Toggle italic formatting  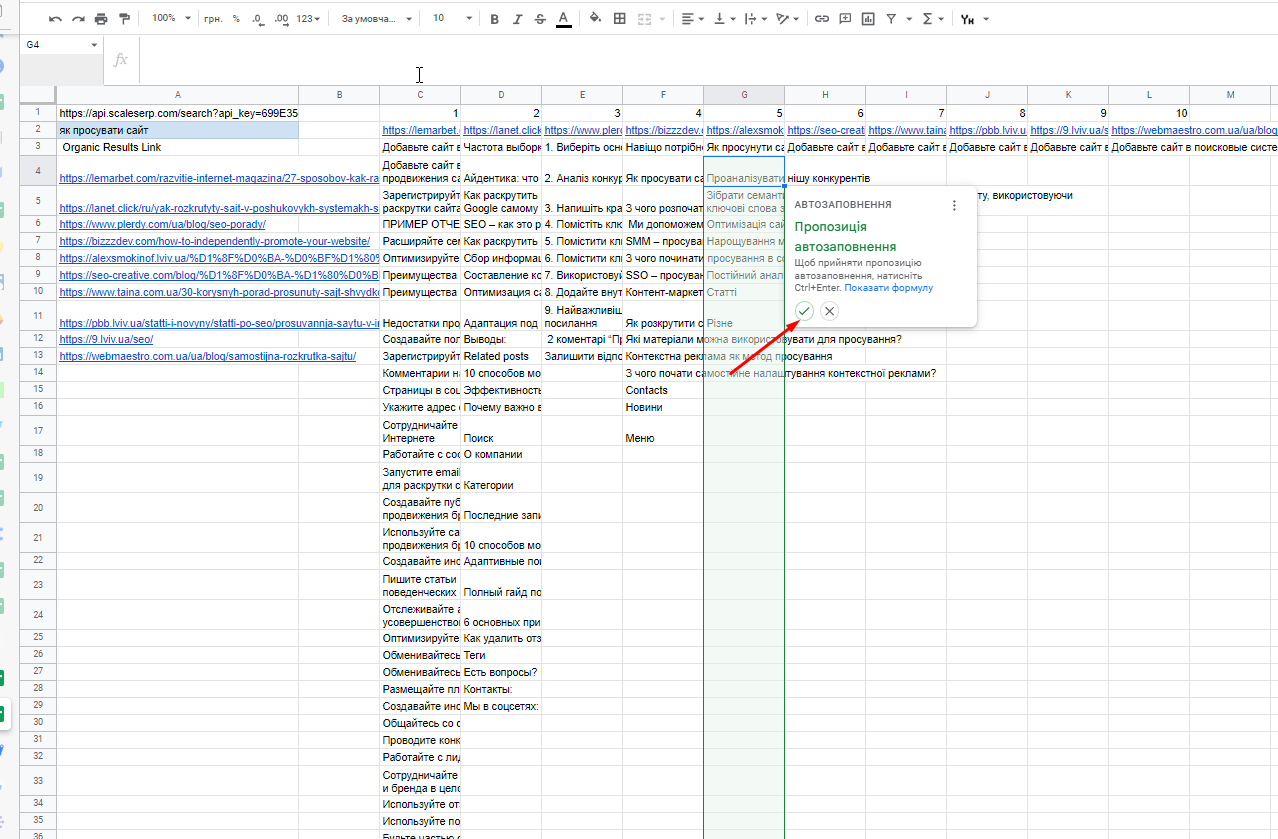tap(517, 19)
